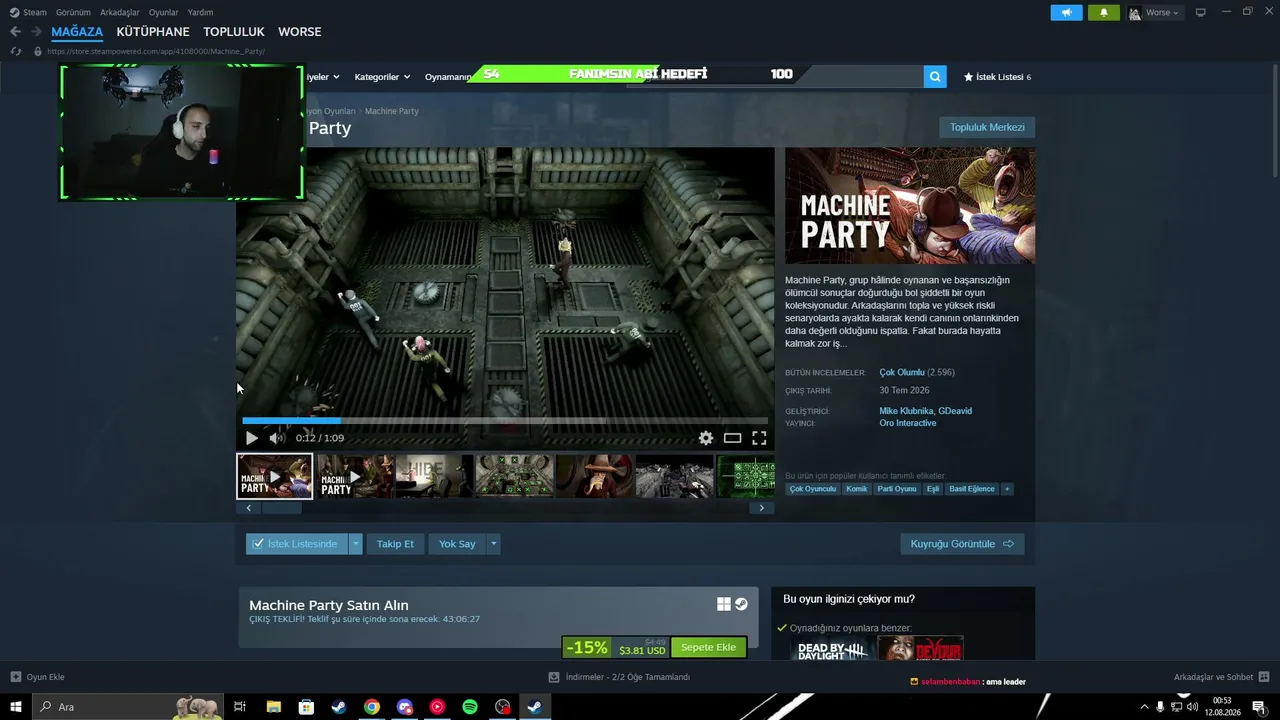Open the Topluluk Merkezi button
The height and width of the screenshot is (720, 1280).
point(987,127)
